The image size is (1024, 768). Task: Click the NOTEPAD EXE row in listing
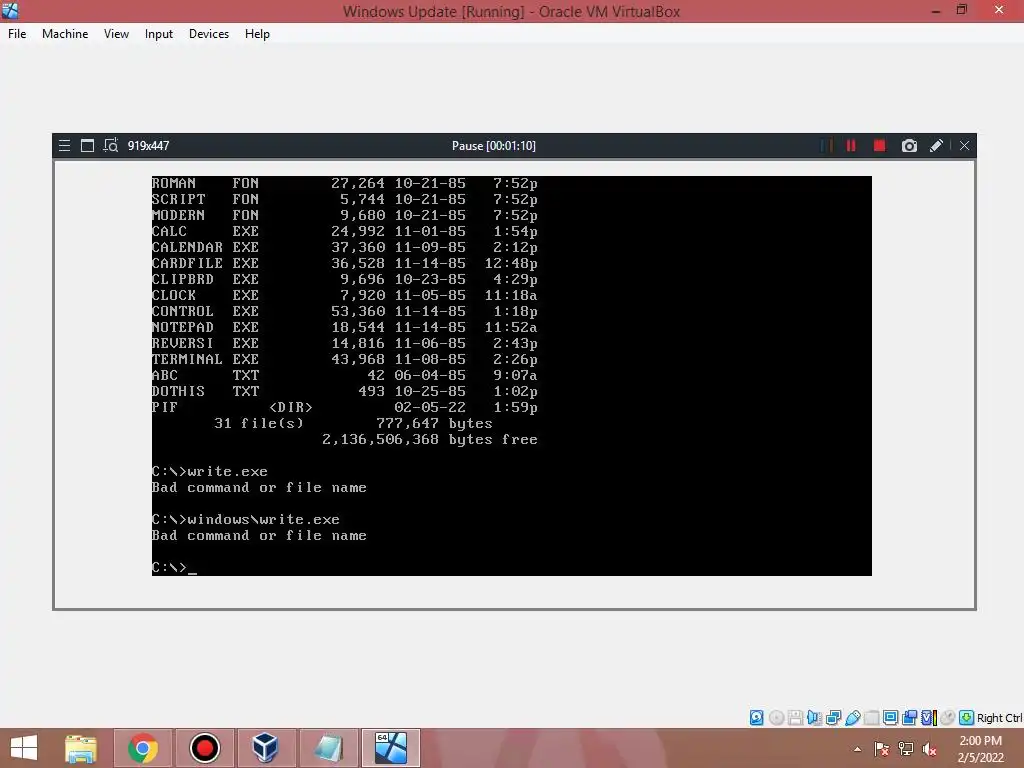point(344,327)
